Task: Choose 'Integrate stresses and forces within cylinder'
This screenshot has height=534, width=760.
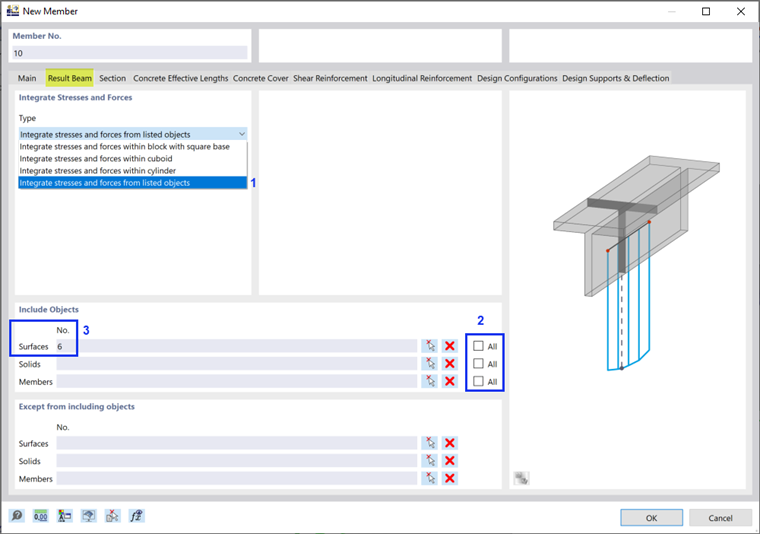Action: tap(133, 171)
